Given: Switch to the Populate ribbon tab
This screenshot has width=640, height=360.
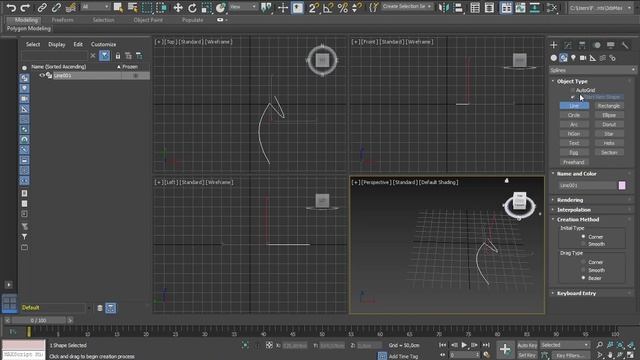Looking at the screenshot, I should pyautogui.click(x=193, y=20).
